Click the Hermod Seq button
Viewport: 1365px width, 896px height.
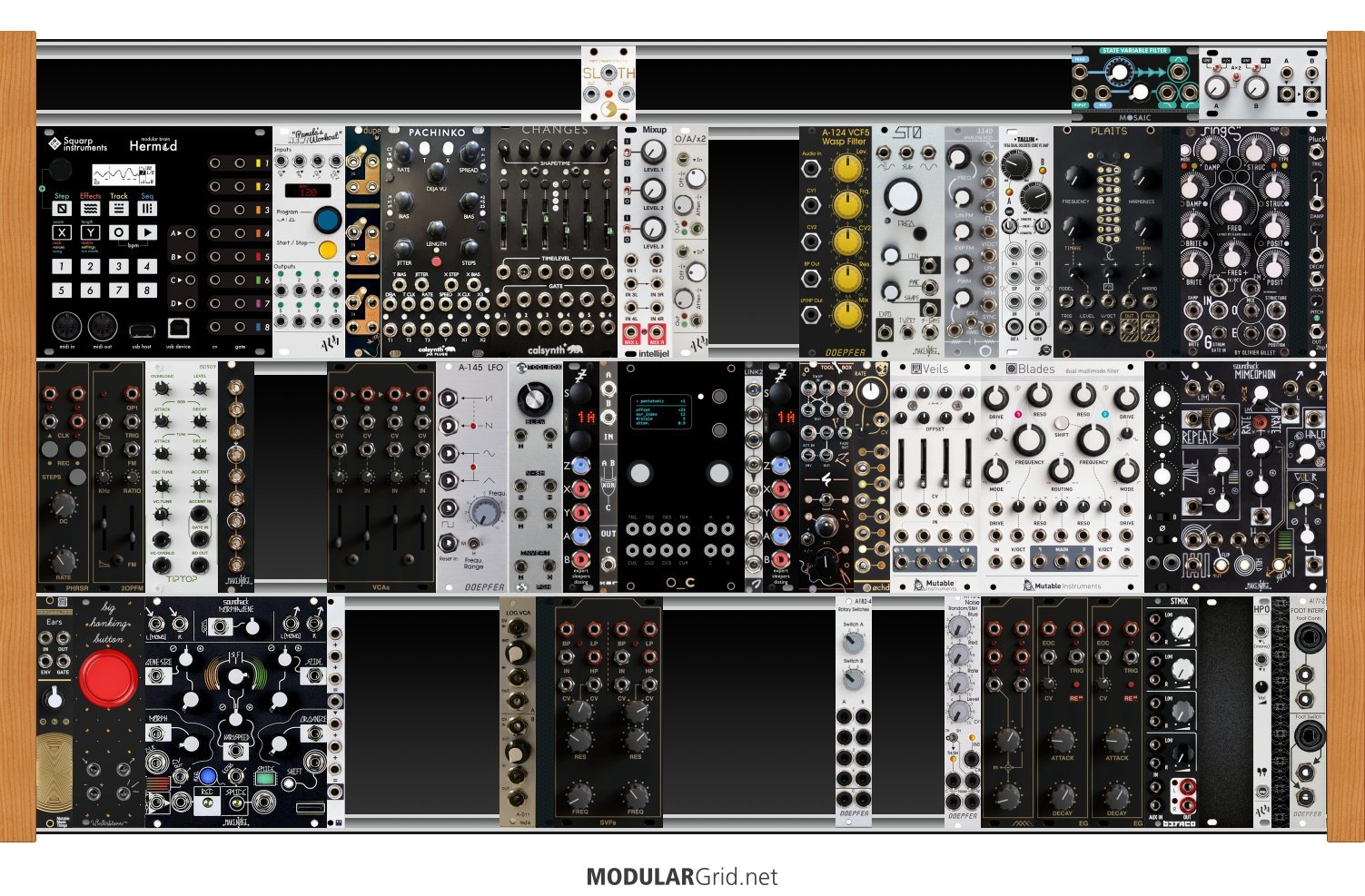[147, 208]
